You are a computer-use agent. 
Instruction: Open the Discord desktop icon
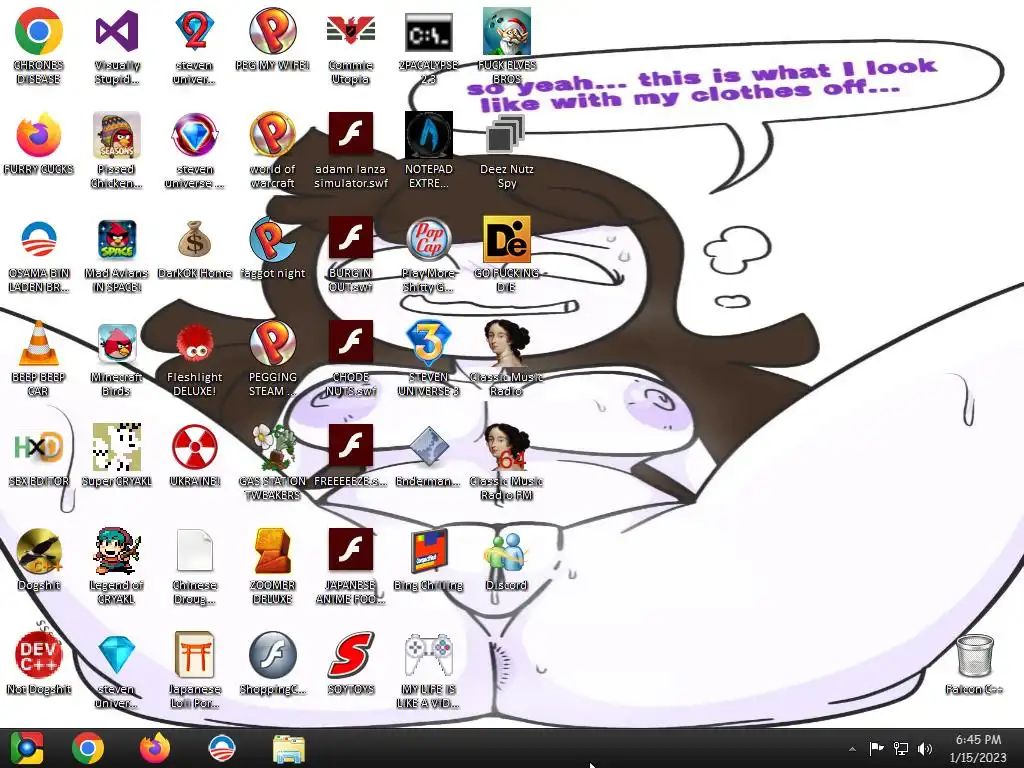point(506,551)
